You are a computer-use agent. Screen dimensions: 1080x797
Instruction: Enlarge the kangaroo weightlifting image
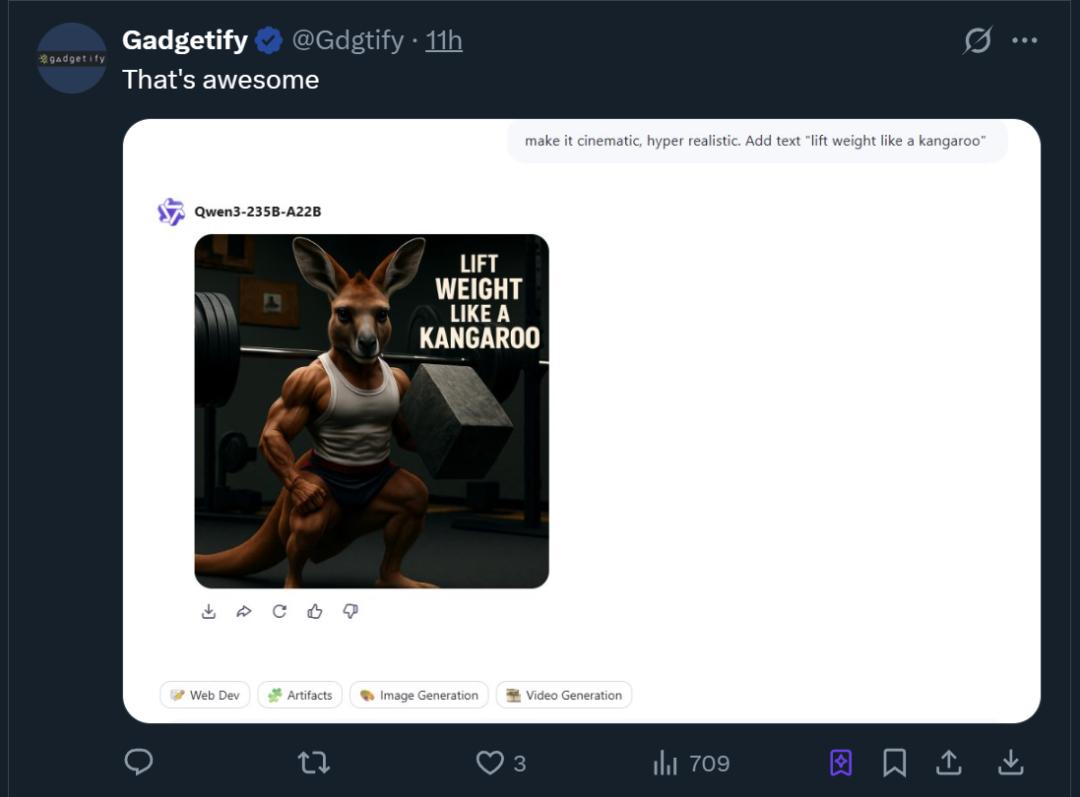click(x=371, y=411)
